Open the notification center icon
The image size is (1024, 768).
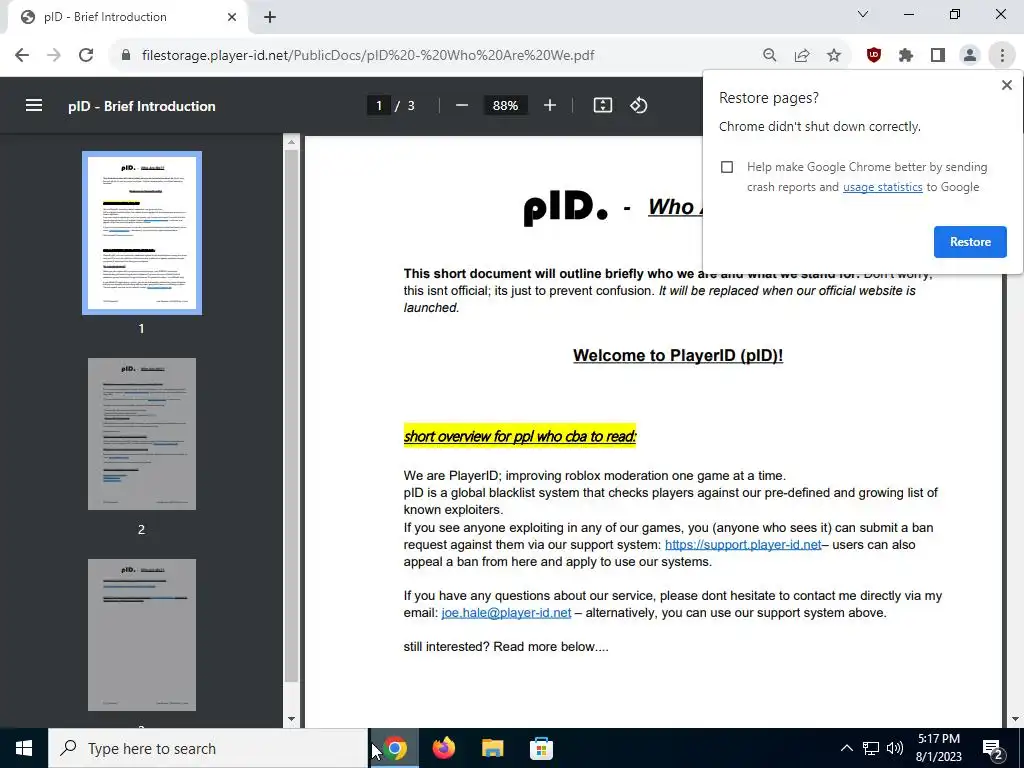coord(993,749)
